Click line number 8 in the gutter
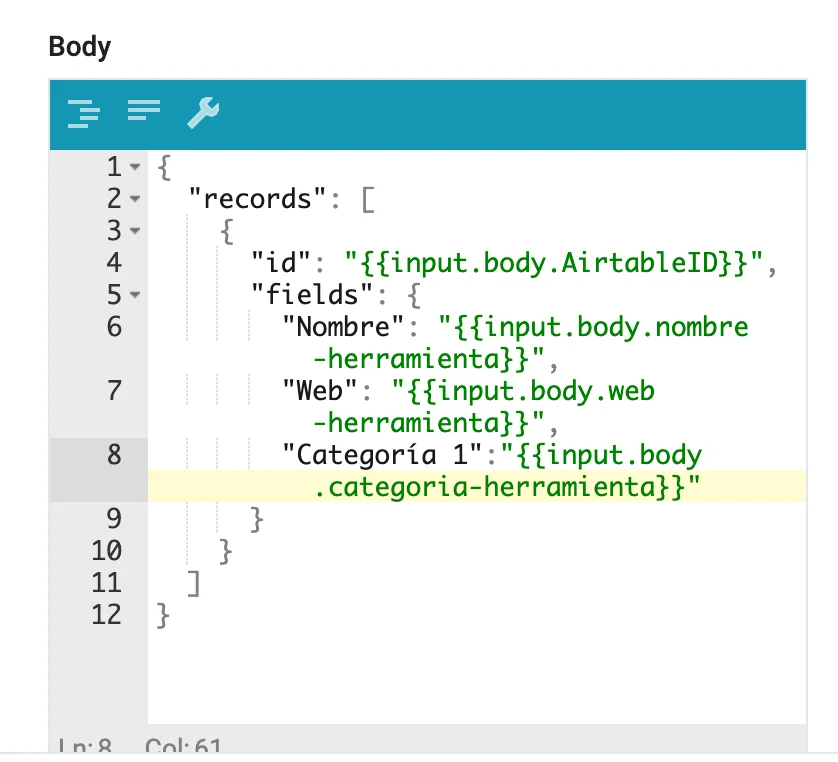 112,455
